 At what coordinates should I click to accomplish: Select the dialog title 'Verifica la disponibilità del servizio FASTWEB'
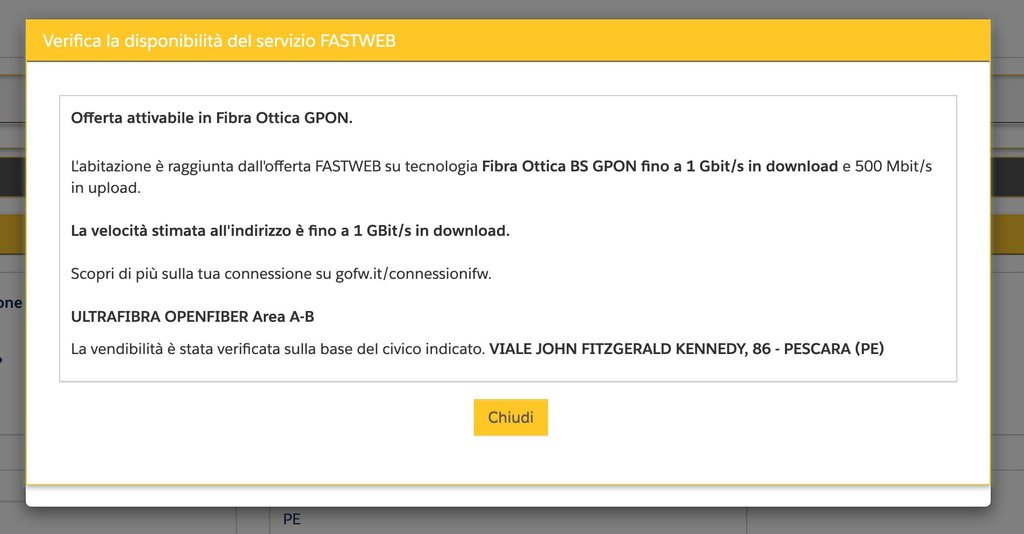click(x=219, y=40)
